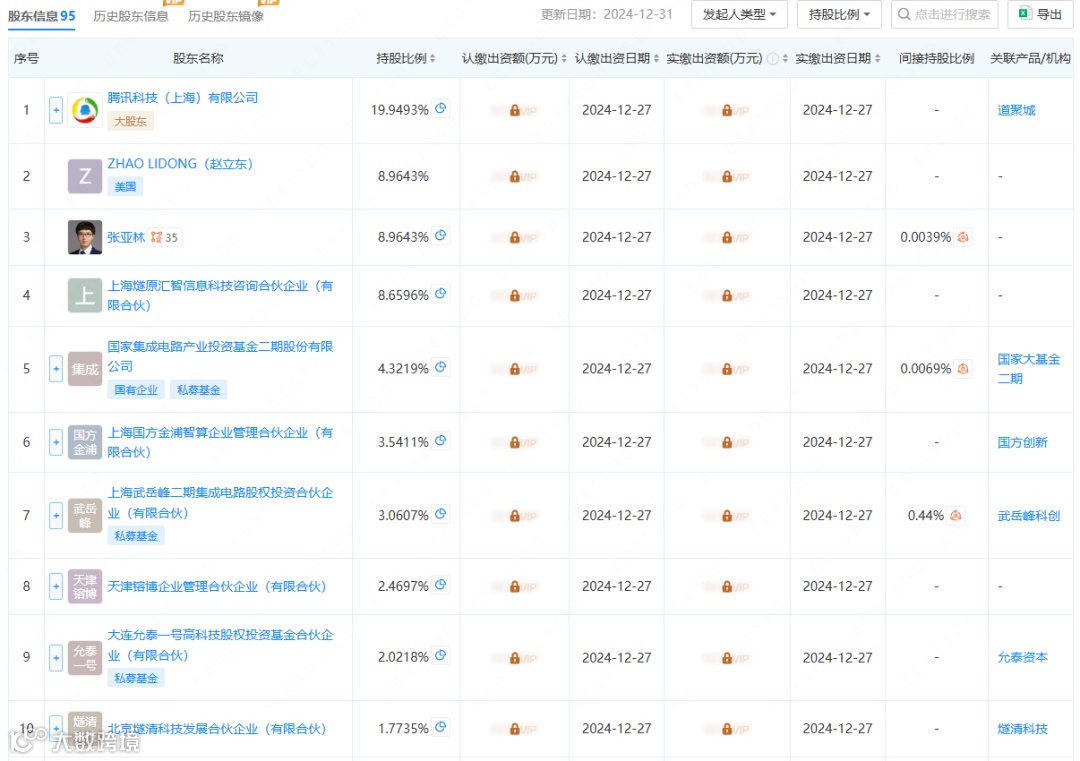Click the 点击进行搜索 search field

pos(944,14)
